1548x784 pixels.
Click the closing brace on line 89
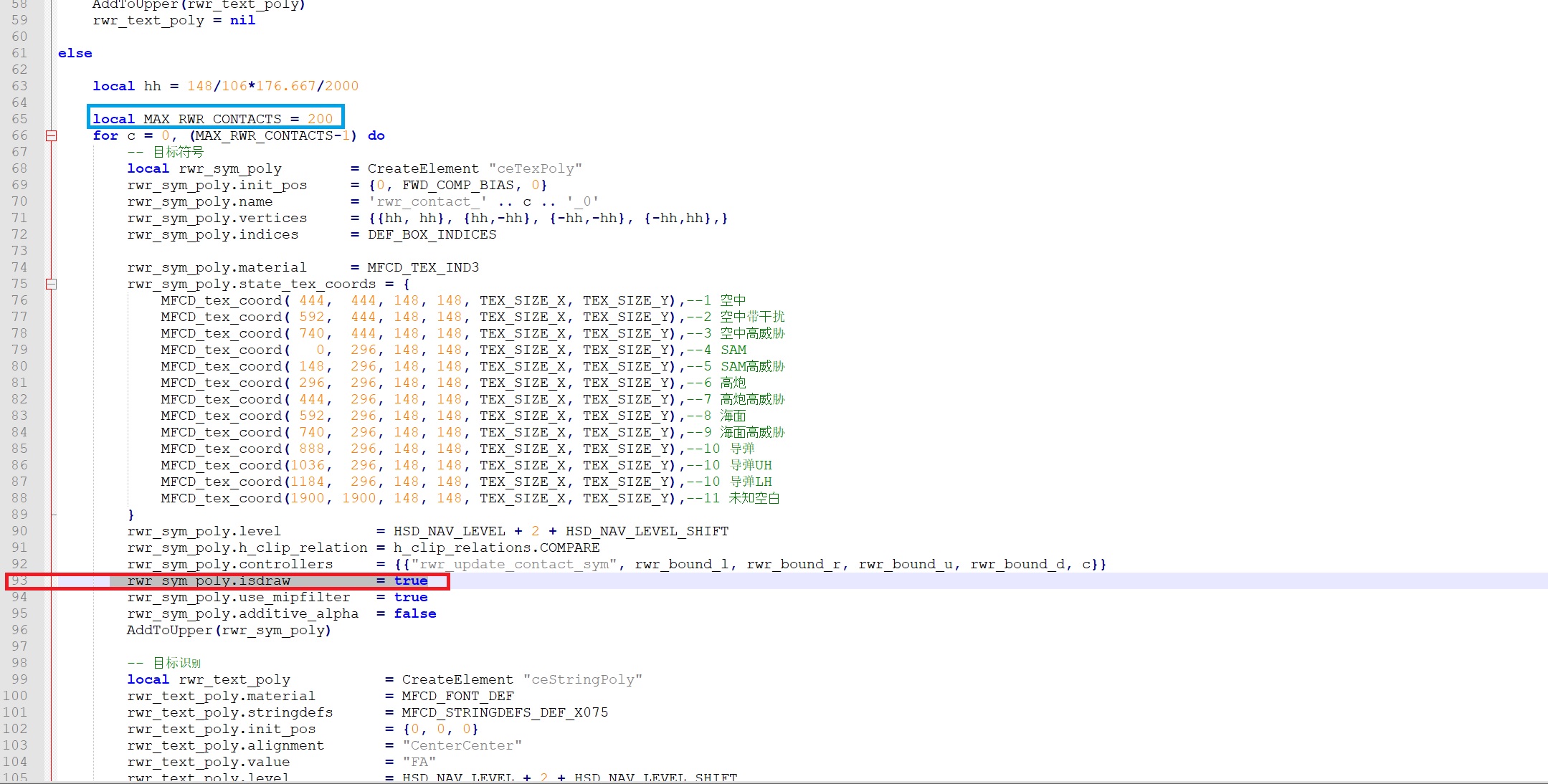130,515
